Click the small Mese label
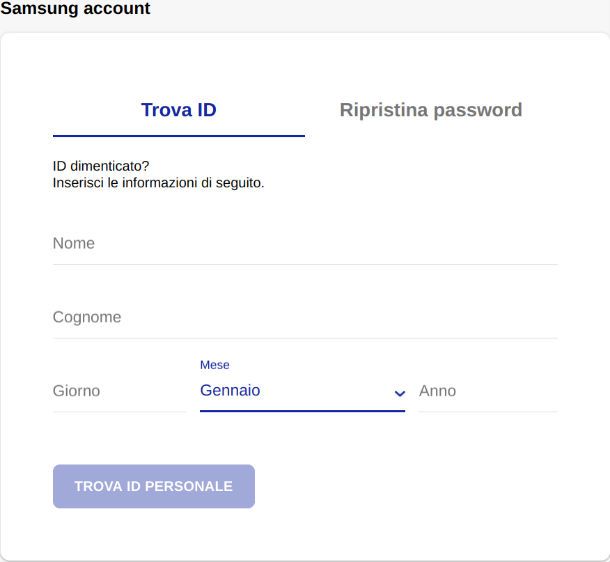Screen dimensions: 610x562 (215, 366)
